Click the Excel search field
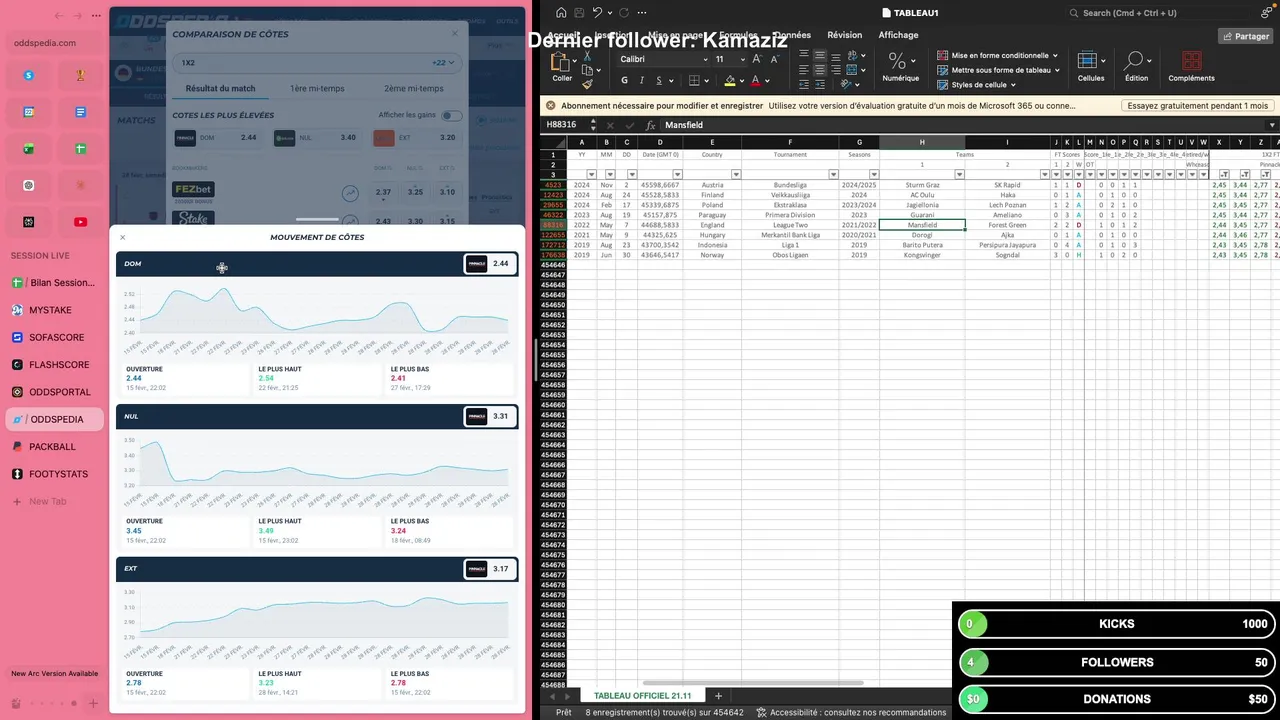This screenshot has height=720, width=1280. (1160, 13)
